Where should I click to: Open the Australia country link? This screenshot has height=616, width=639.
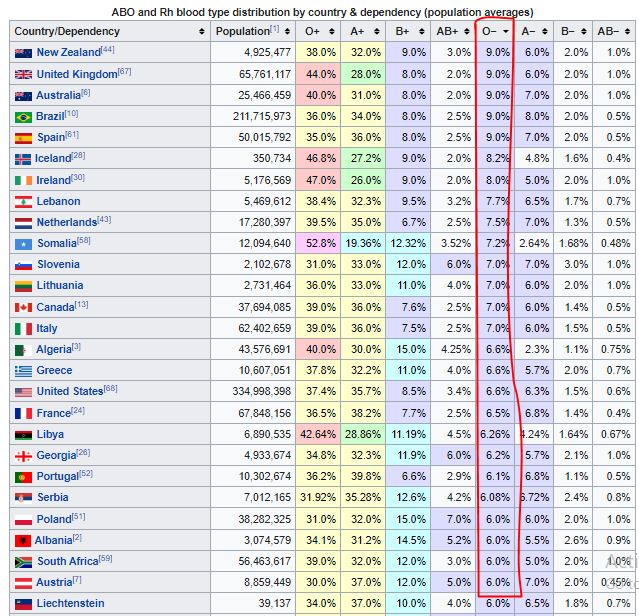(x=58, y=95)
